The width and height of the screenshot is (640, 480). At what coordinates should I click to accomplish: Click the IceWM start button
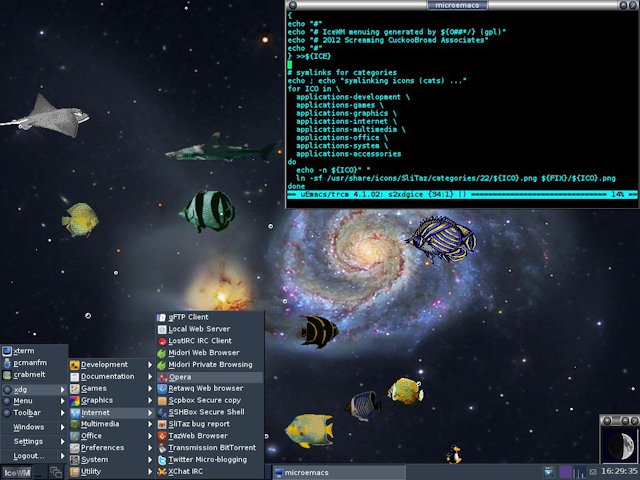point(18,473)
